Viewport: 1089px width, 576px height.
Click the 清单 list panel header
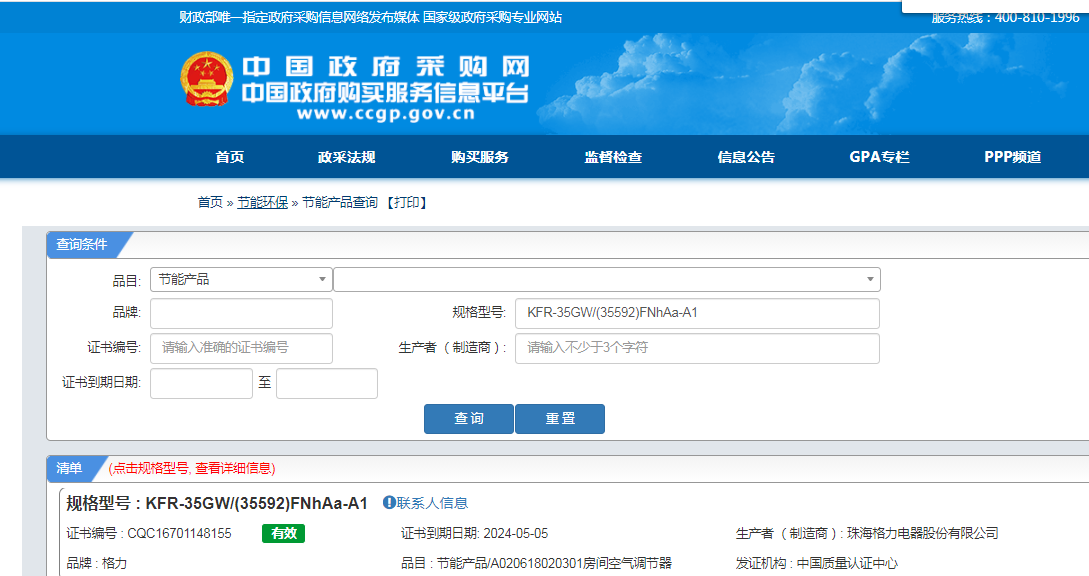[x=69, y=468]
